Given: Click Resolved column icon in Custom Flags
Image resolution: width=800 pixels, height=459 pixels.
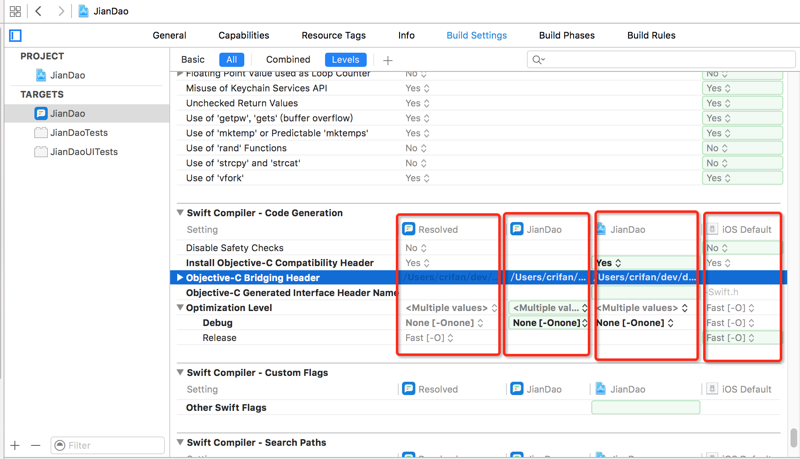Looking at the screenshot, I should [x=409, y=389].
